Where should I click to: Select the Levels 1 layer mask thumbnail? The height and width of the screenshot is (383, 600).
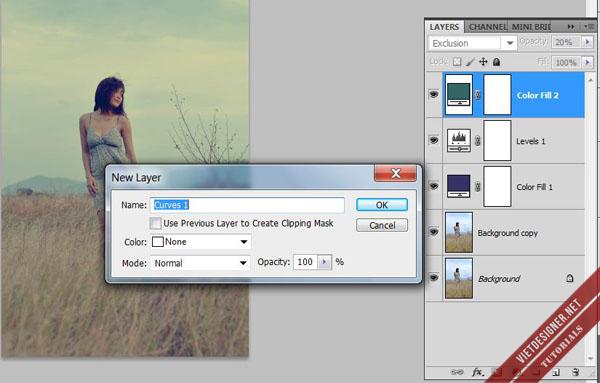tap(497, 140)
